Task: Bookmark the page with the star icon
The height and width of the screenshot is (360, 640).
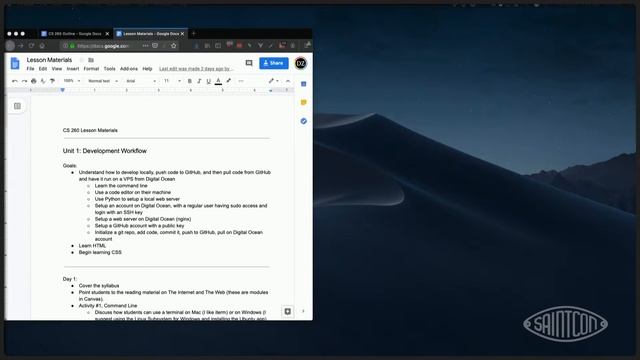Action: click(173, 46)
